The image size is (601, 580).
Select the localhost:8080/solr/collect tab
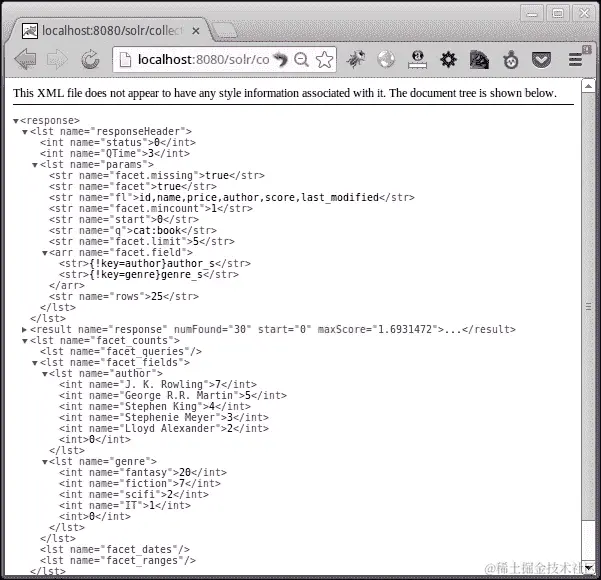(111, 31)
